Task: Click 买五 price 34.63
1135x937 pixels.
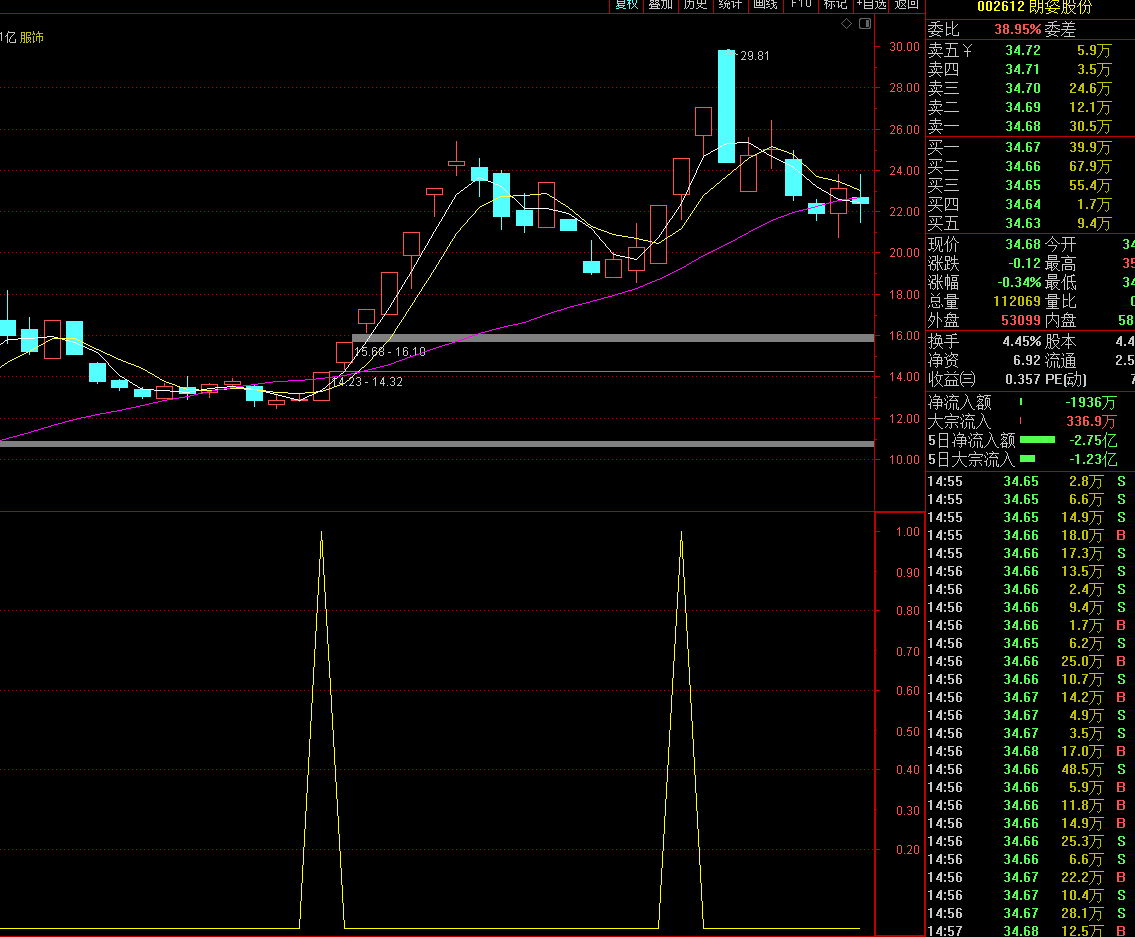Action: [1023, 223]
